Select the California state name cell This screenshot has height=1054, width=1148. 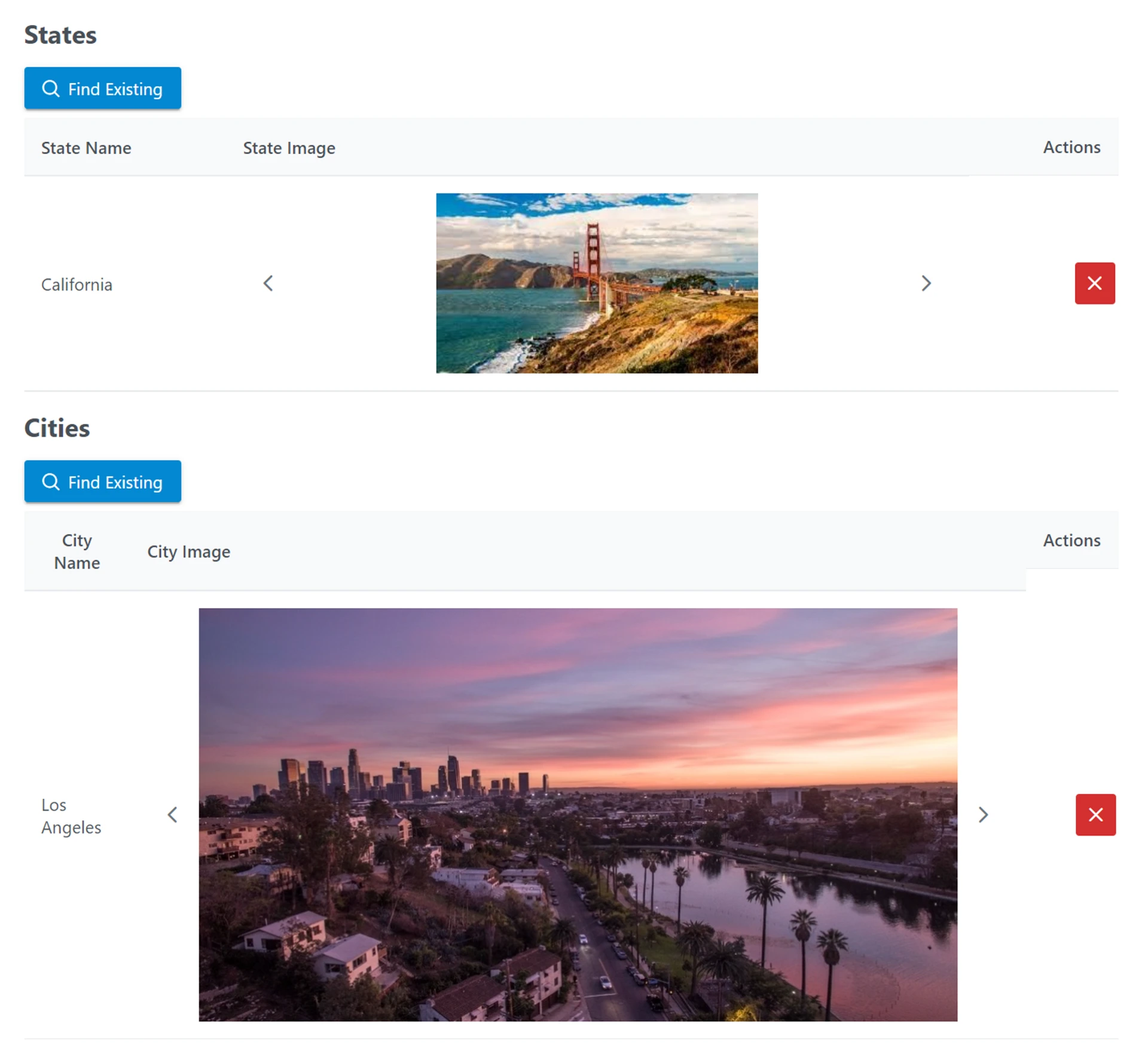[77, 285]
